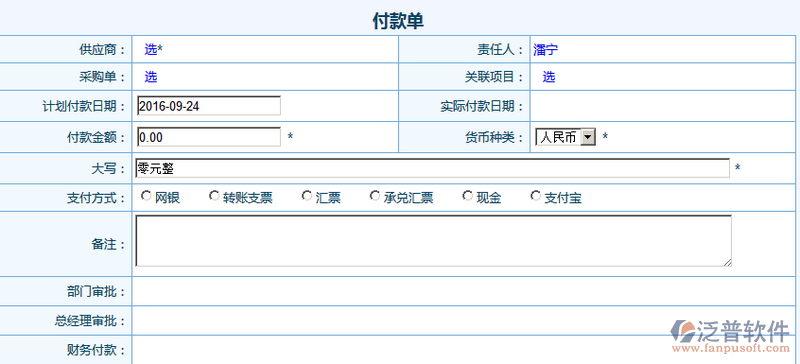Screen dimensions: 800x364
Task: Click the 大写 amount text field
Action: pyautogui.click(x=433, y=168)
